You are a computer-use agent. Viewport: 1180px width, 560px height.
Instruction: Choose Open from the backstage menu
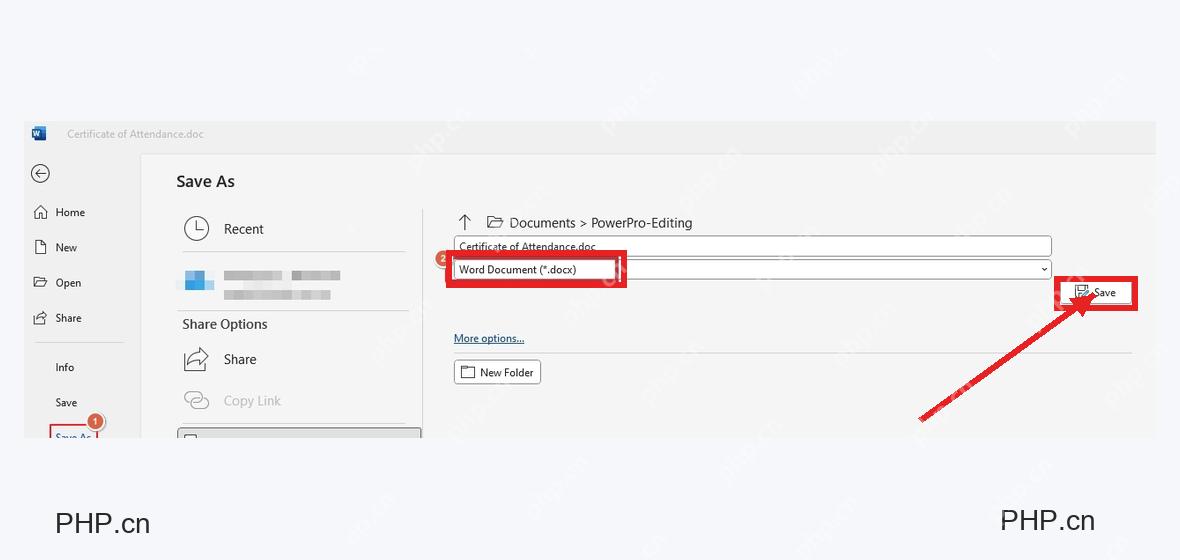tap(58, 283)
